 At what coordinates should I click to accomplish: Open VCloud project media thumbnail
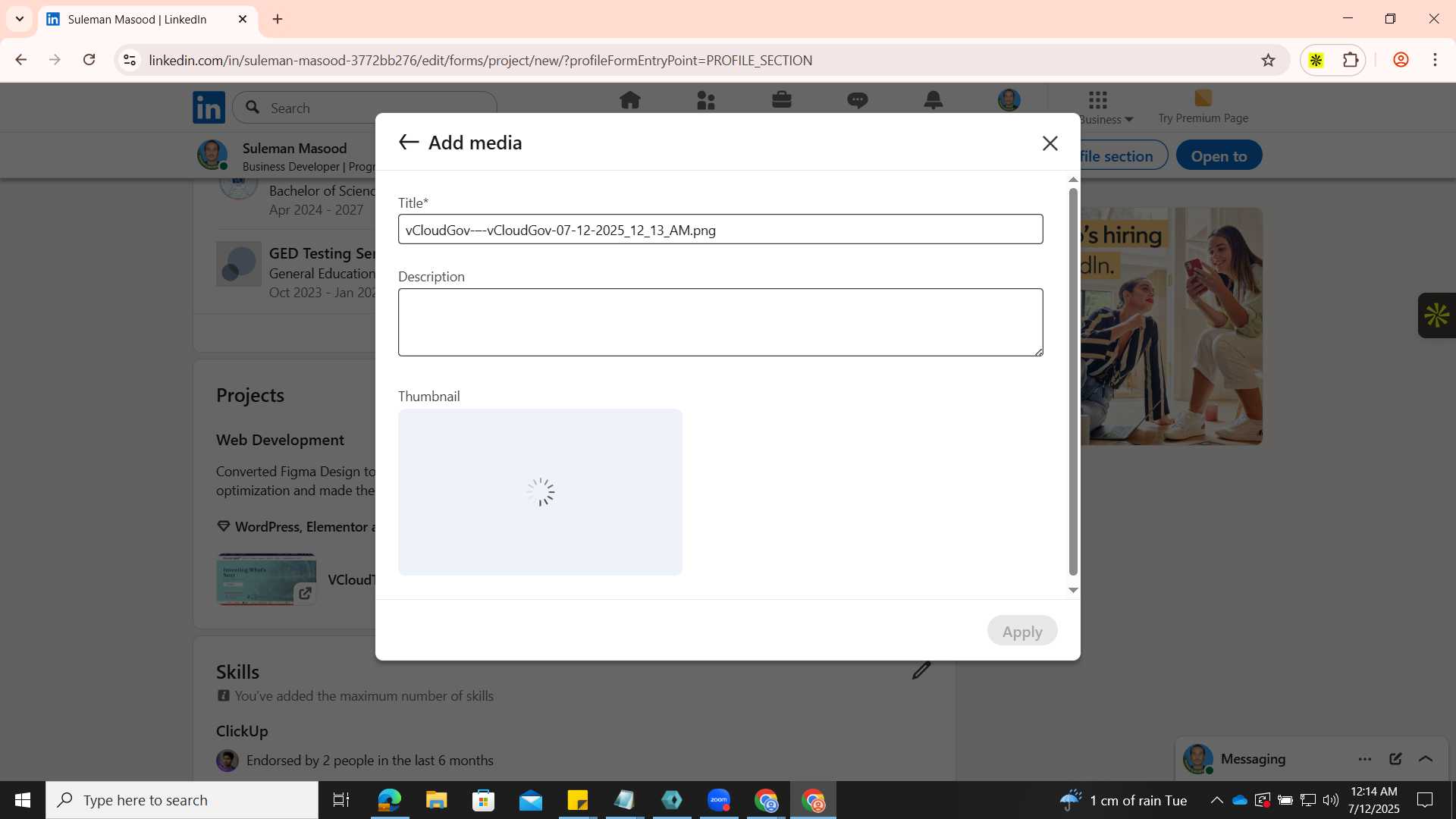tap(266, 579)
